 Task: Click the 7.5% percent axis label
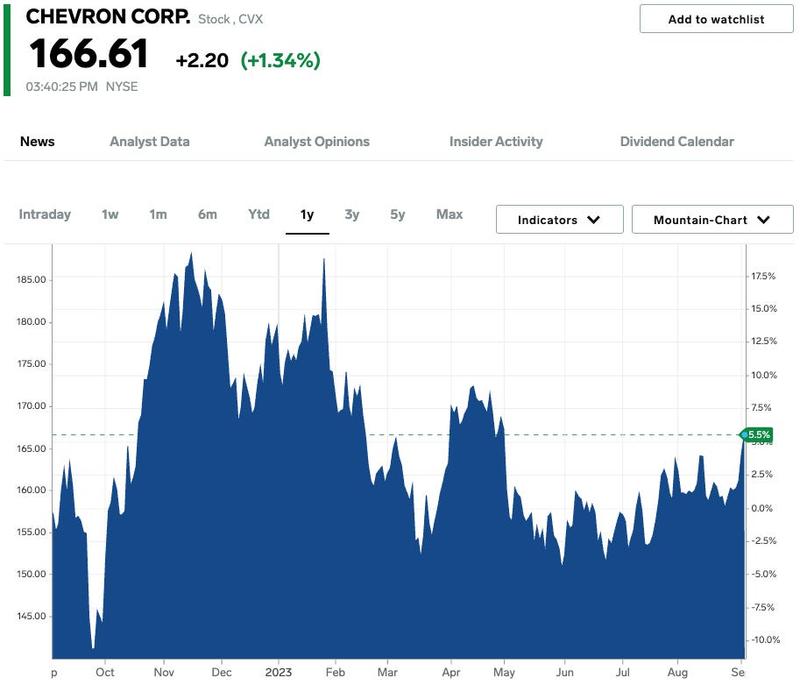coord(761,408)
